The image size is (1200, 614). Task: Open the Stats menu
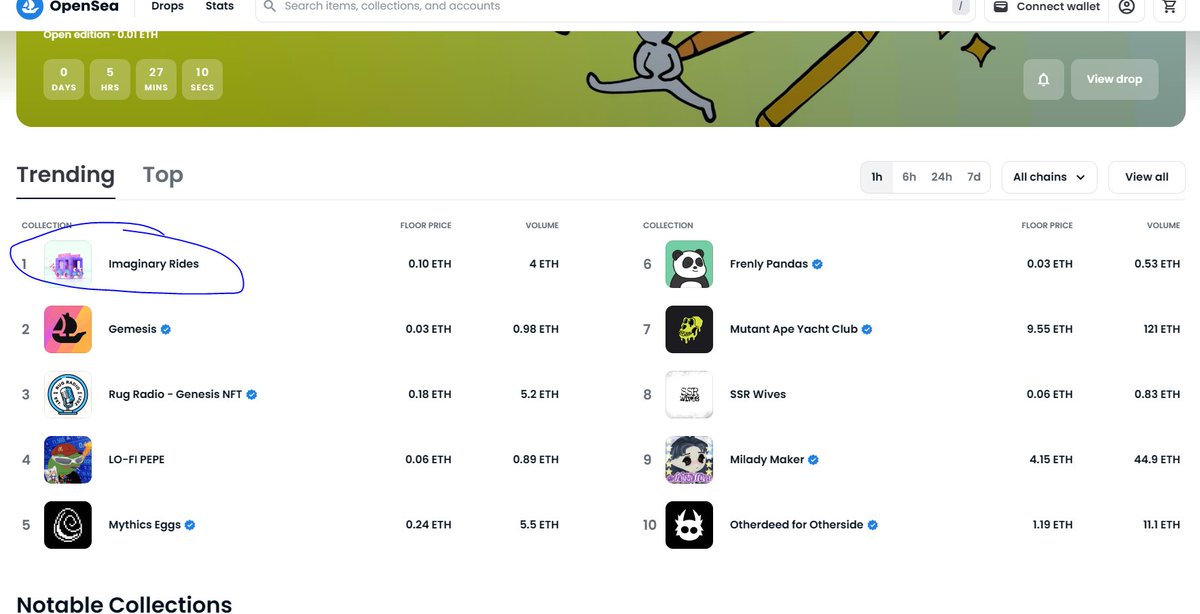coord(219,6)
